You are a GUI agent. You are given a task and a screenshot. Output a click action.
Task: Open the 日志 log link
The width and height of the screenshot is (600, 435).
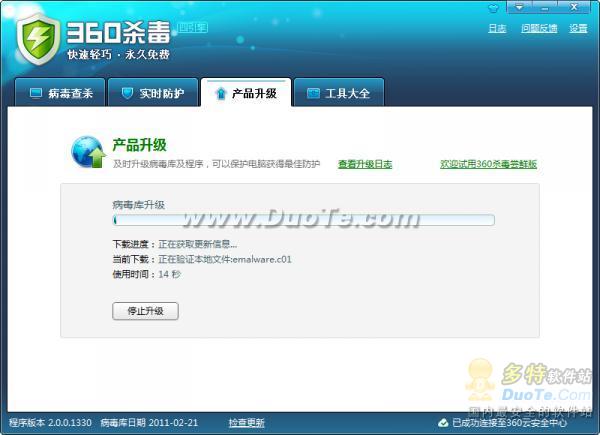[x=497, y=28]
